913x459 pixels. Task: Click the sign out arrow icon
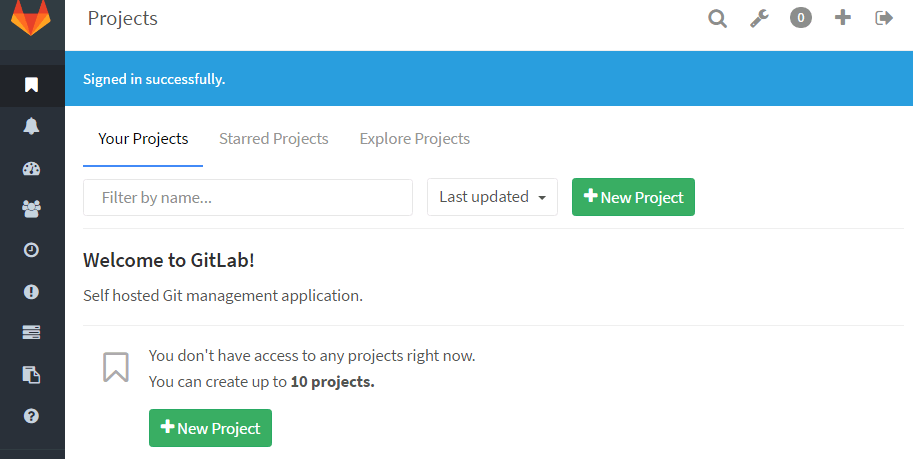tap(884, 18)
